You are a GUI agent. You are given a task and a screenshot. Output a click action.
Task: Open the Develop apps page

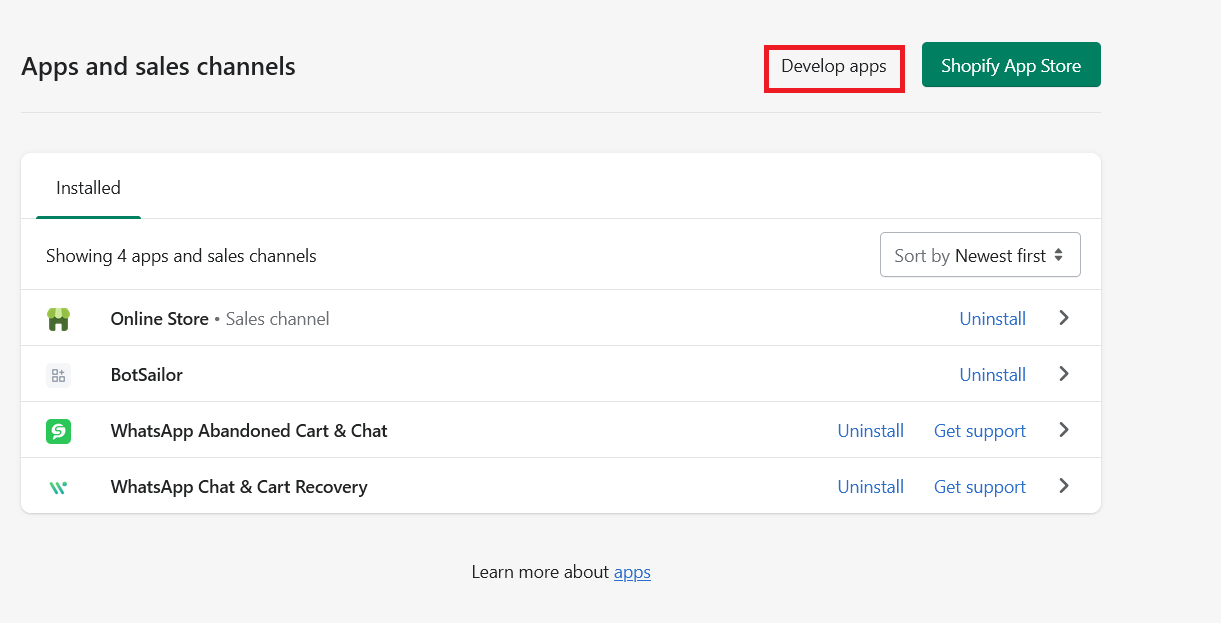point(834,66)
